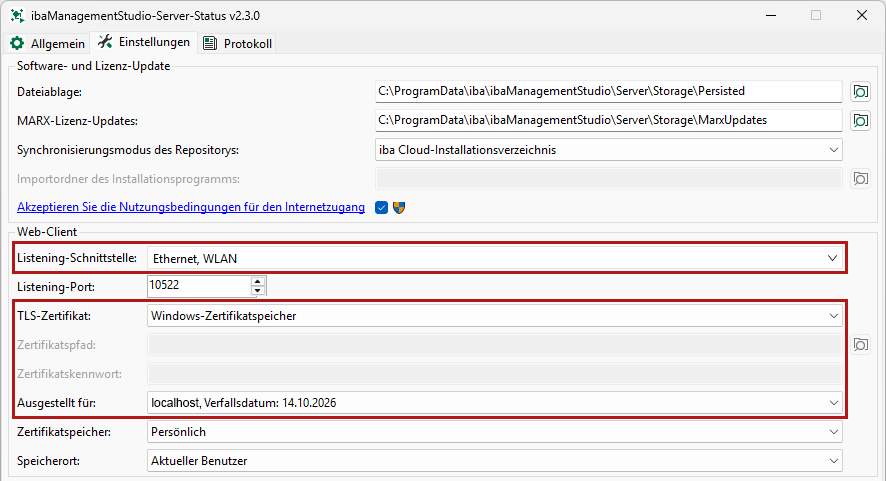
Task: Click the disabled Zertifikatskennwort field
Action: tap(494, 374)
